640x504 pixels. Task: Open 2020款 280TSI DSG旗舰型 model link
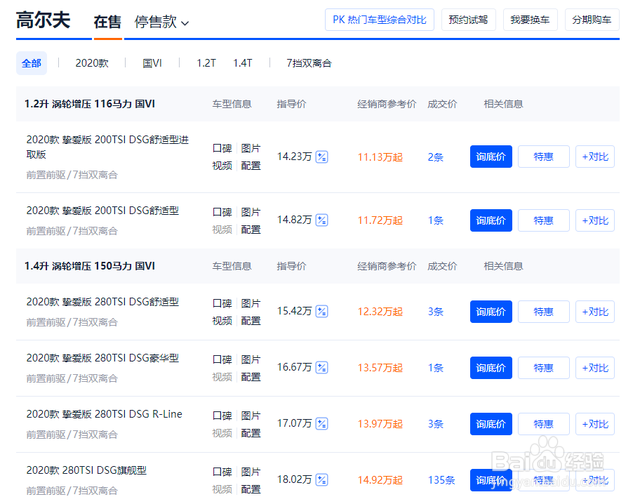click(86, 470)
